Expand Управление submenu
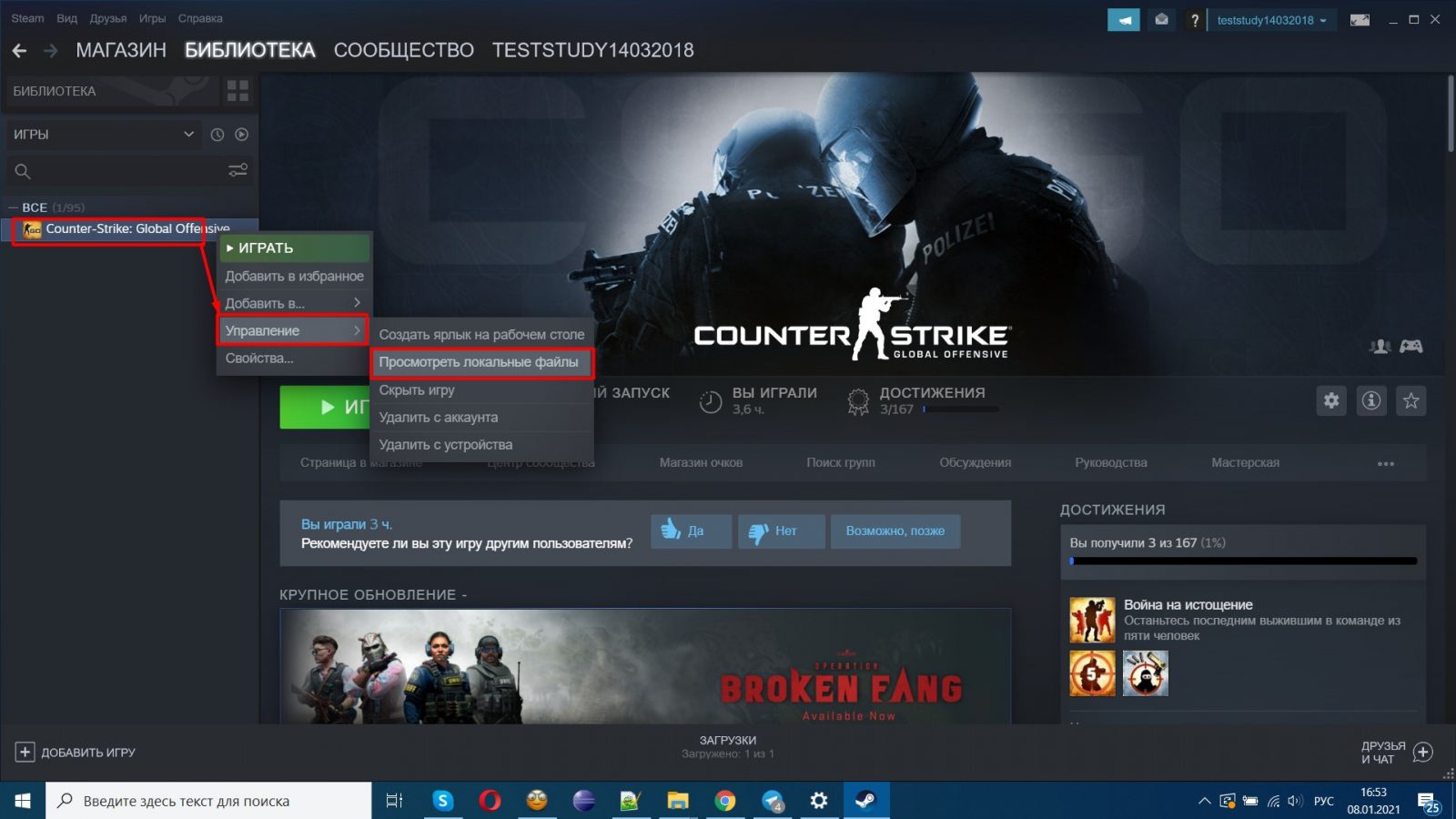The width and height of the screenshot is (1456, 819). tap(293, 330)
